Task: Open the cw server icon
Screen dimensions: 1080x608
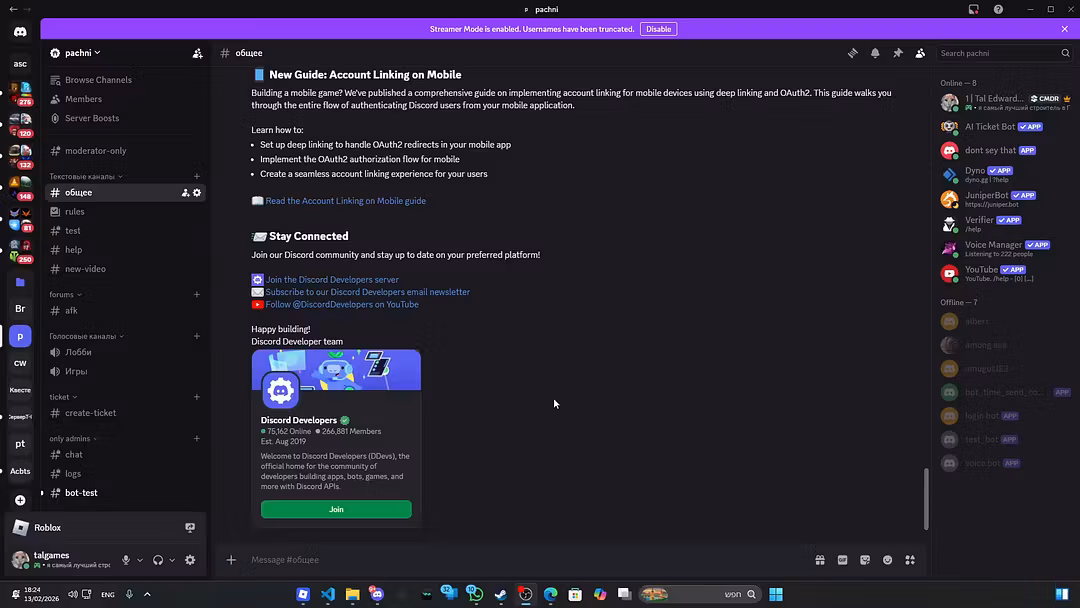Action: click(20, 363)
